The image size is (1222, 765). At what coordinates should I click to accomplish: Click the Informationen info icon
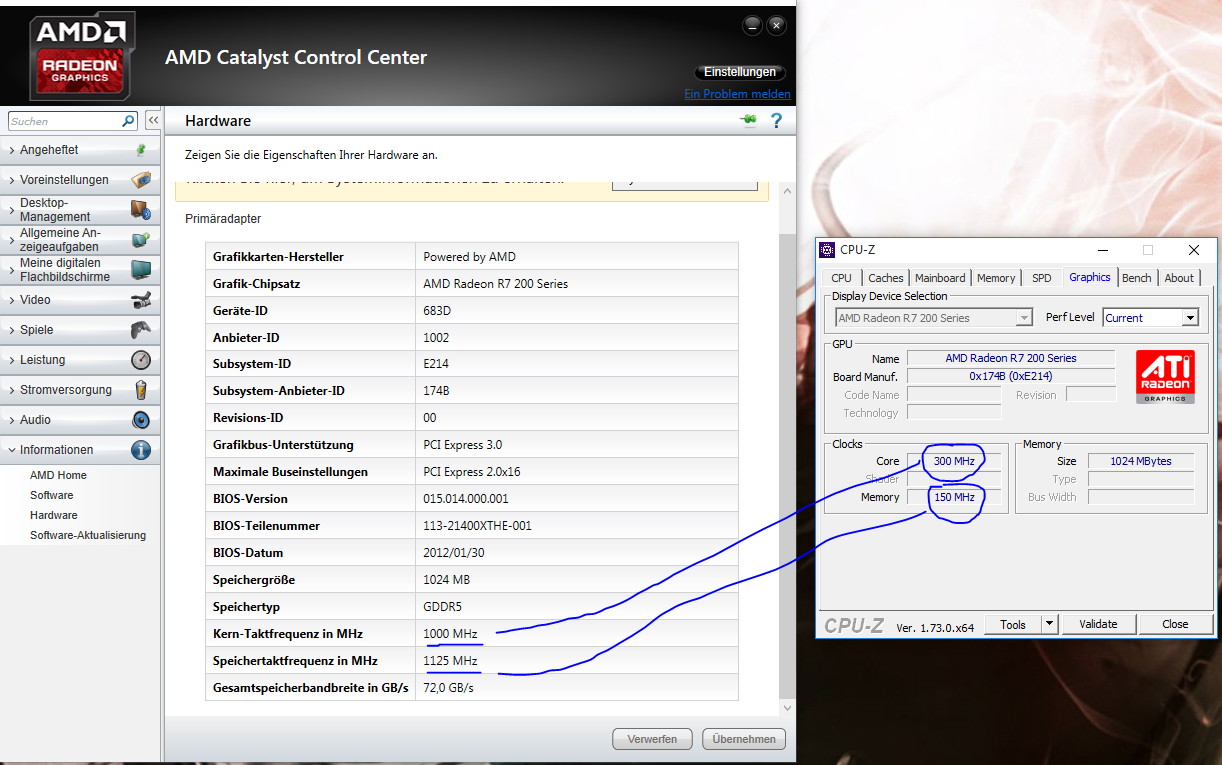click(x=141, y=450)
